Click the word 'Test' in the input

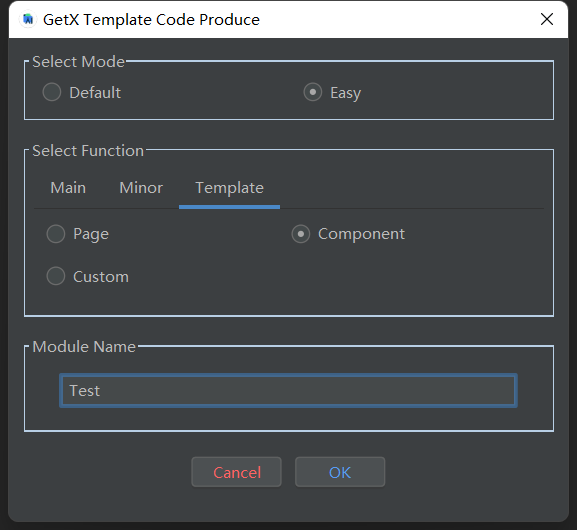pyautogui.click(x=85, y=391)
